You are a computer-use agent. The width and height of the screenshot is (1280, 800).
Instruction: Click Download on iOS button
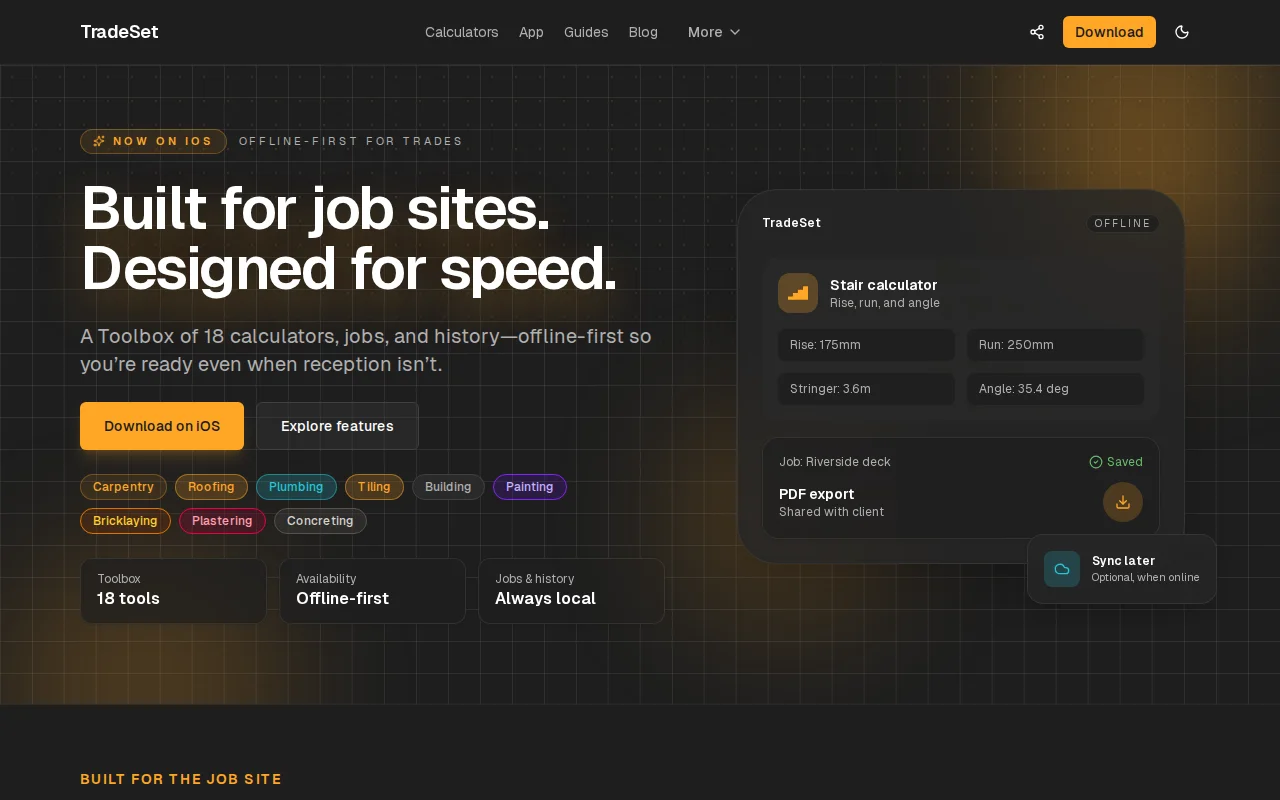(x=162, y=426)
